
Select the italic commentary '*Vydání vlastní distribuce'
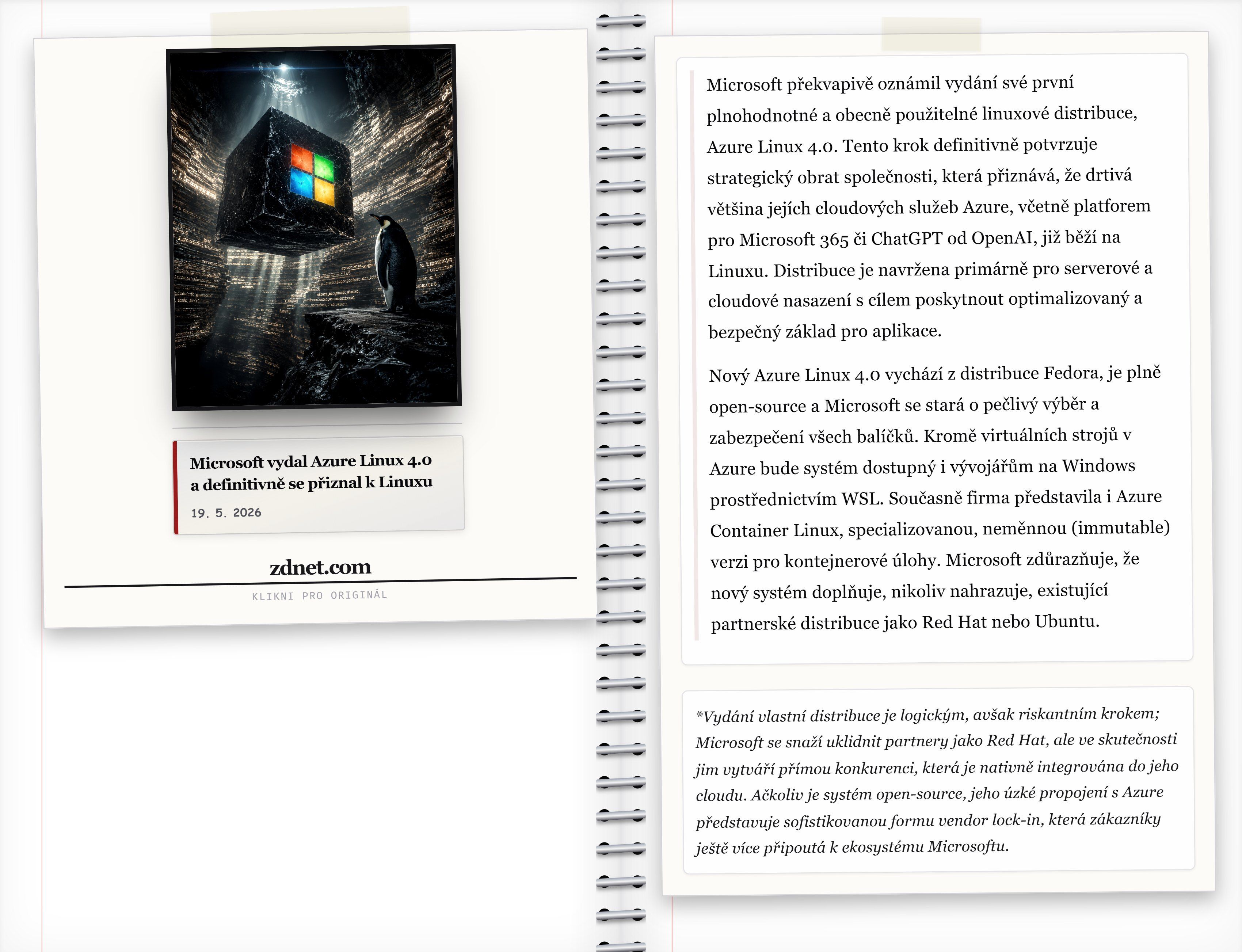coord(937,781)
